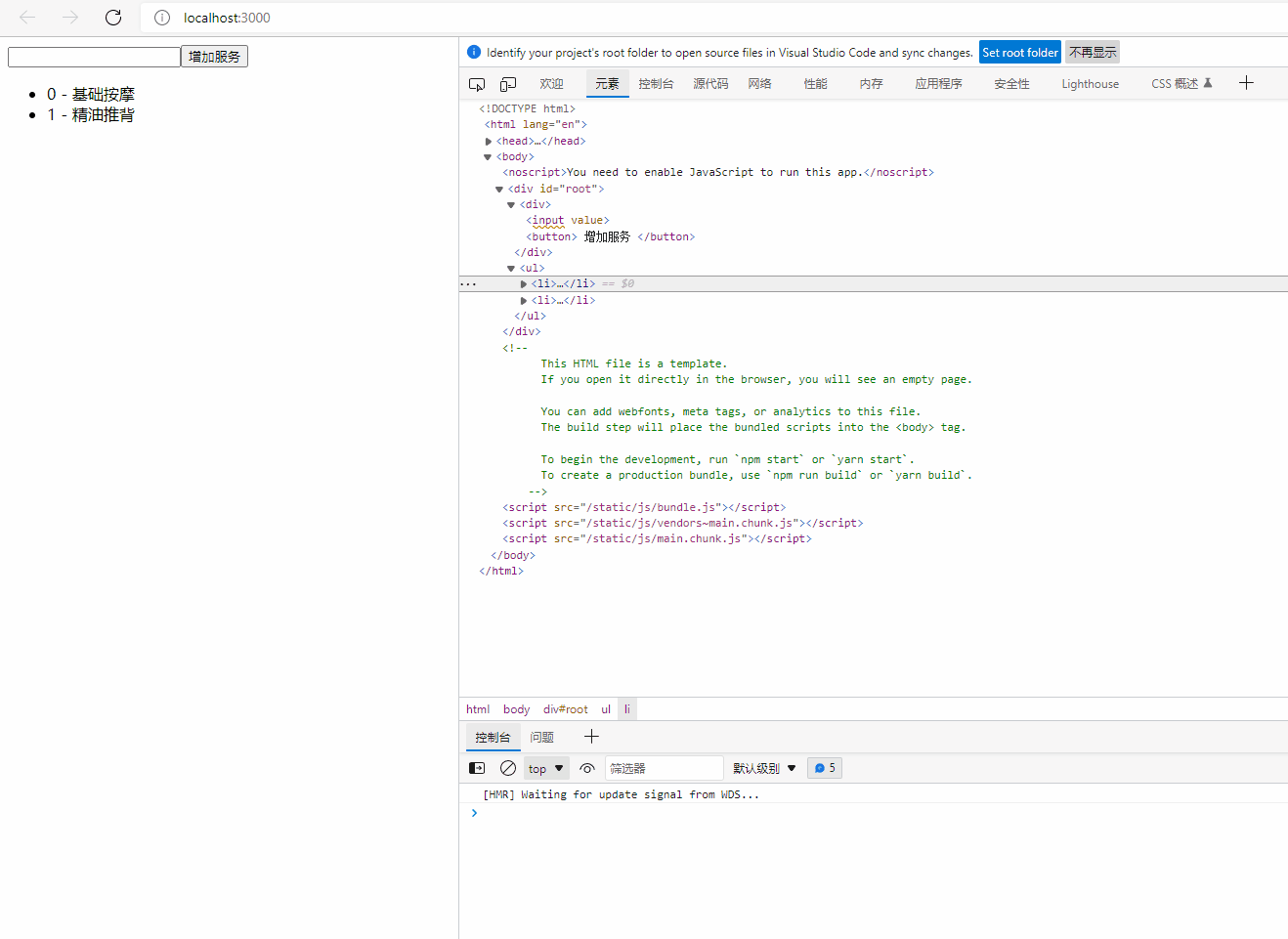Click the blue info icon in banner
This screenshot has height=939, width=1288.
point(474,52)
